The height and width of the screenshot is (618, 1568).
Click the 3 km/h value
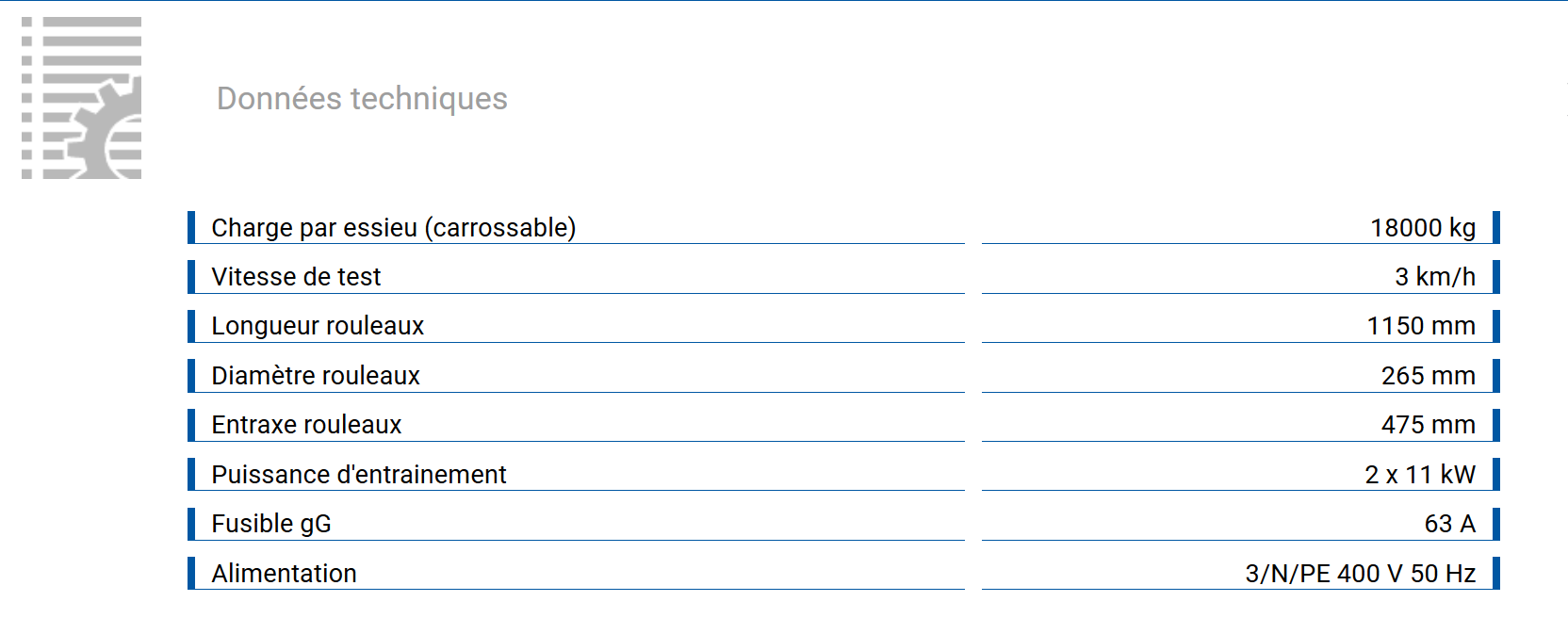(x=1434, y=277)
